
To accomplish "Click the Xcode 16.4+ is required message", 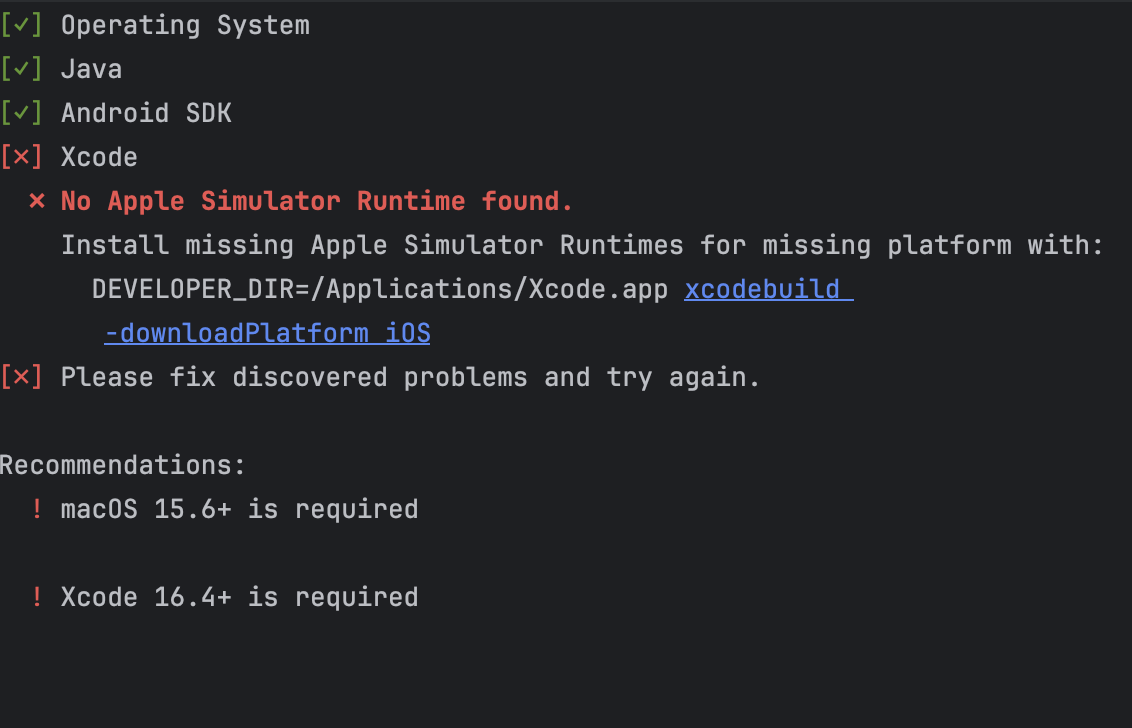I will point(239,598).
